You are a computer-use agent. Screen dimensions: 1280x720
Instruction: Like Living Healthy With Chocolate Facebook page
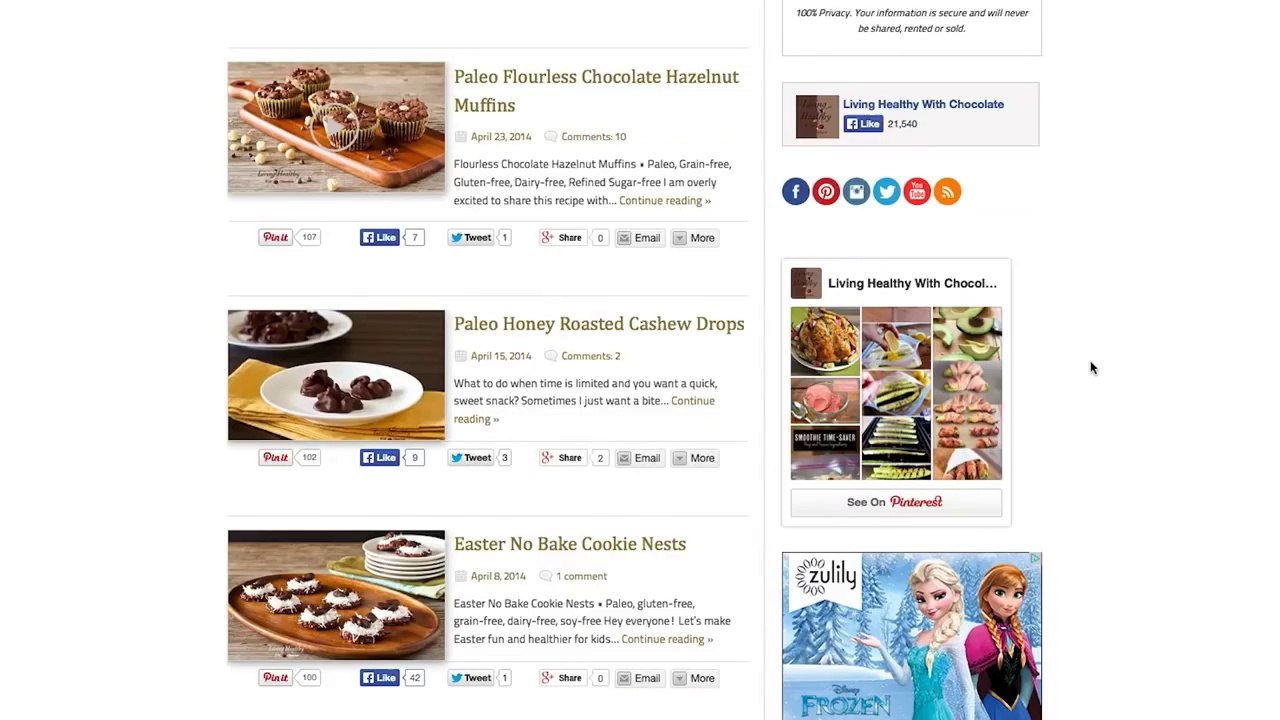tap(863, 124)
